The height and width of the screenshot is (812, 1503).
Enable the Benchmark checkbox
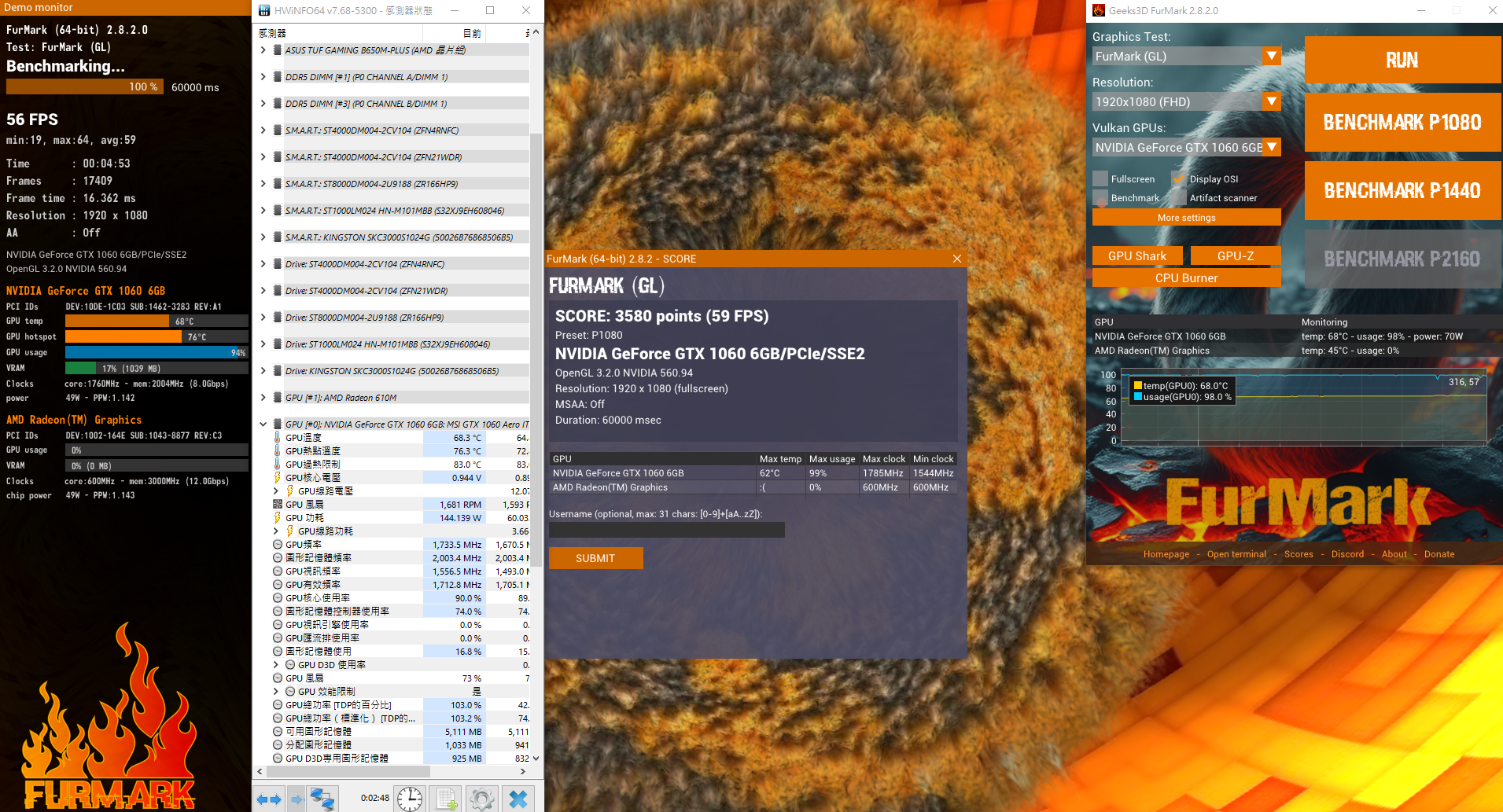[1100, 198]
